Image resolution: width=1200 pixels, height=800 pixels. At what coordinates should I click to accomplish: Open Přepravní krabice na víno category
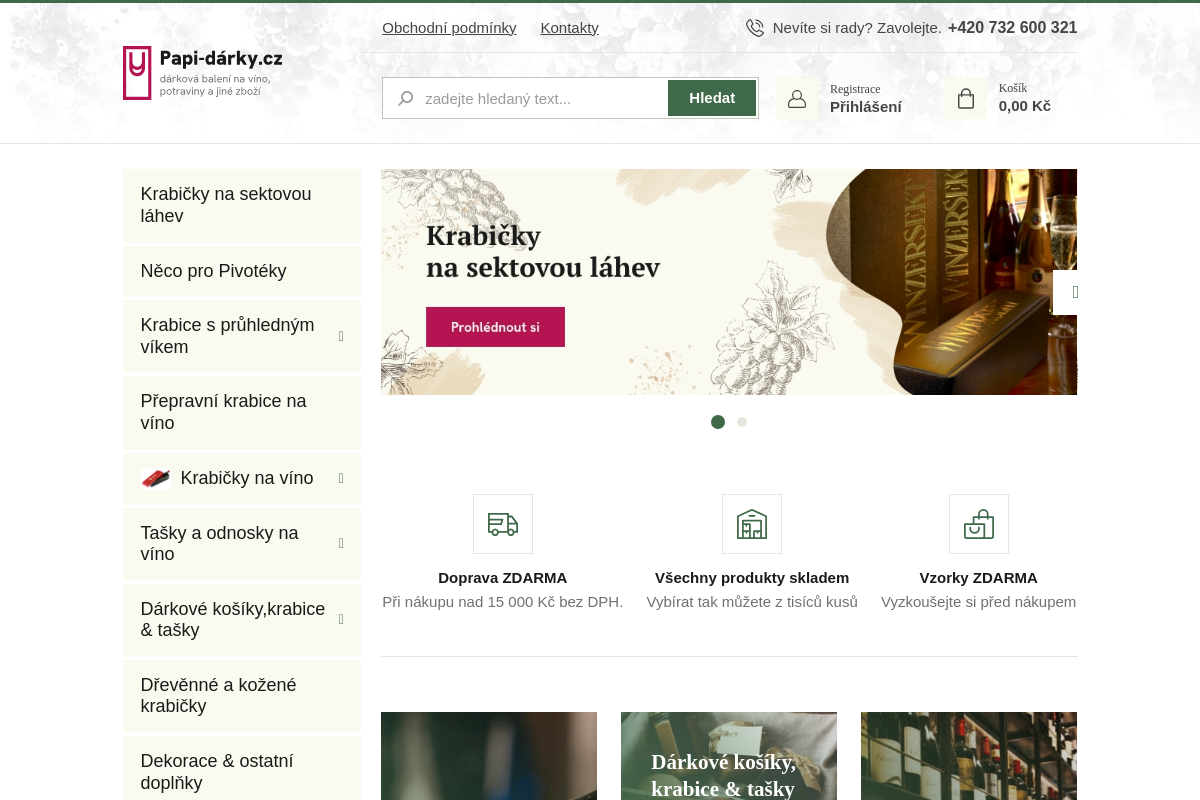point(224,412)
